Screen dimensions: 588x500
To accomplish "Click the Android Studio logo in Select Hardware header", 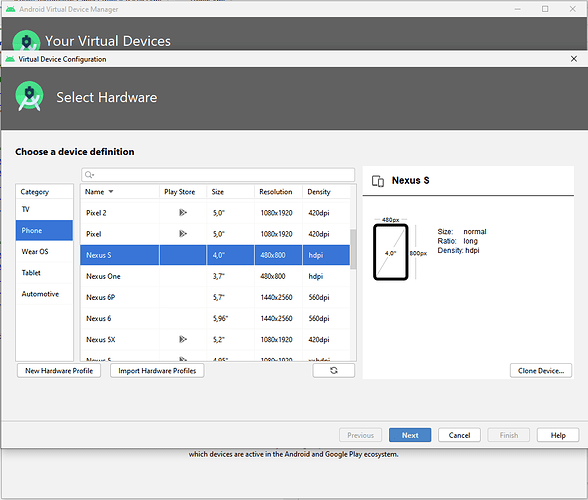I will point(29,96).
